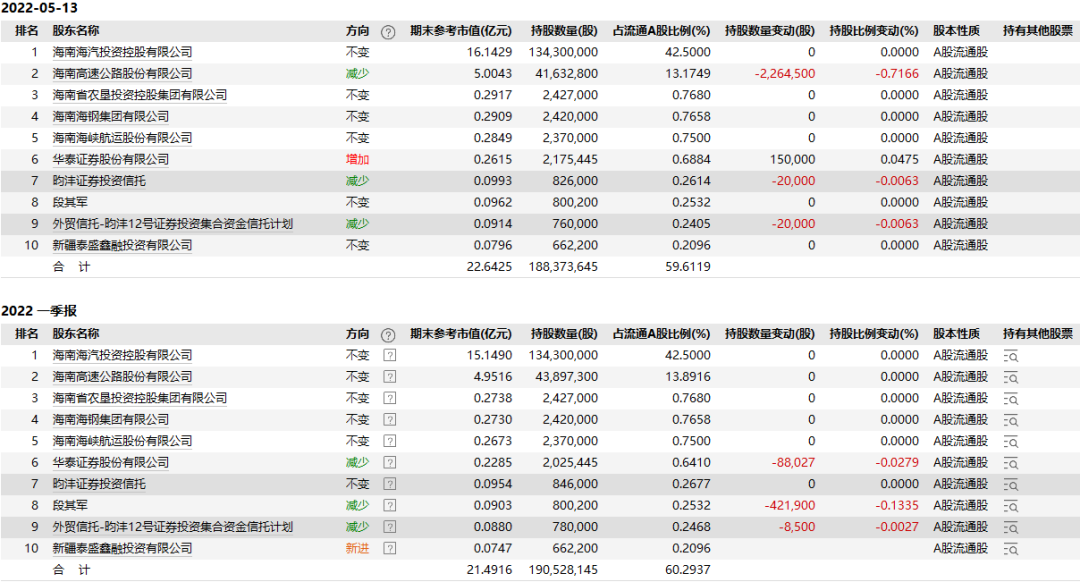Screen dimensions: 1080x582
Task: Click the holding amount 41,632,800
Action: coord(567,74)
